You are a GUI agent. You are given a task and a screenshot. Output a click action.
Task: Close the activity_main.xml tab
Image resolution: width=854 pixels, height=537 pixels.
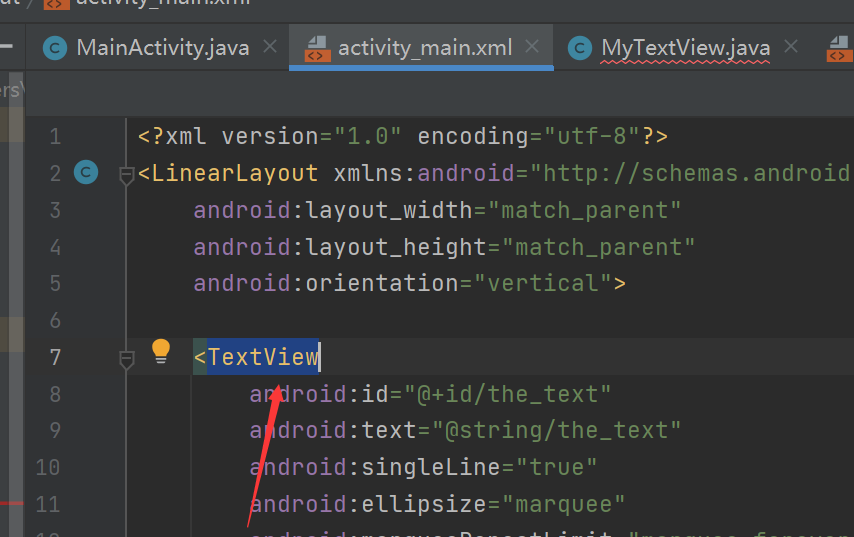point(532,47)
